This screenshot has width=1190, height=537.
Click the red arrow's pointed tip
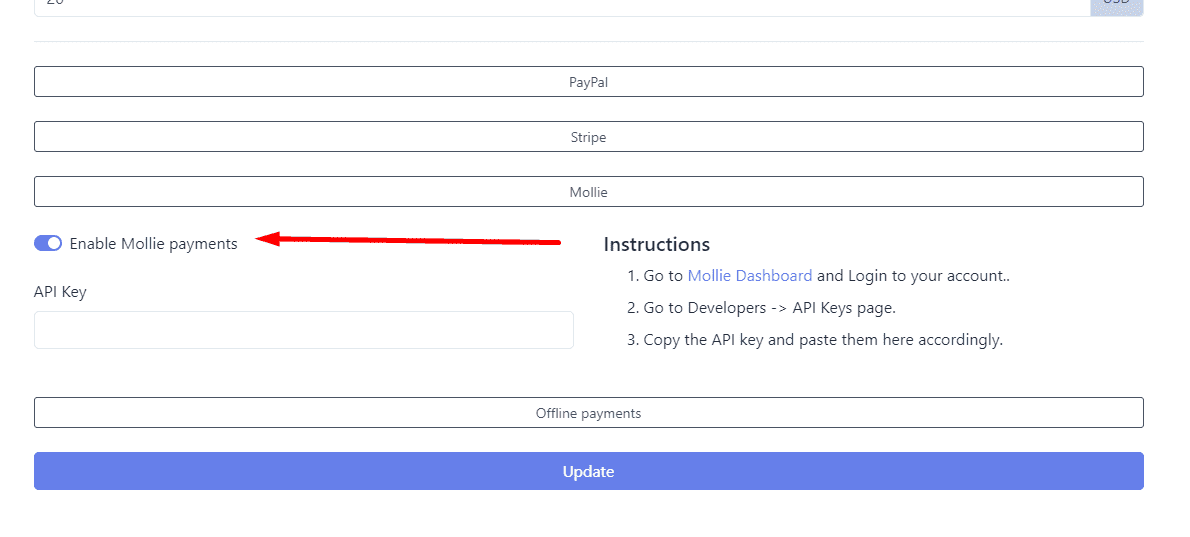click(x=260, y=238)
